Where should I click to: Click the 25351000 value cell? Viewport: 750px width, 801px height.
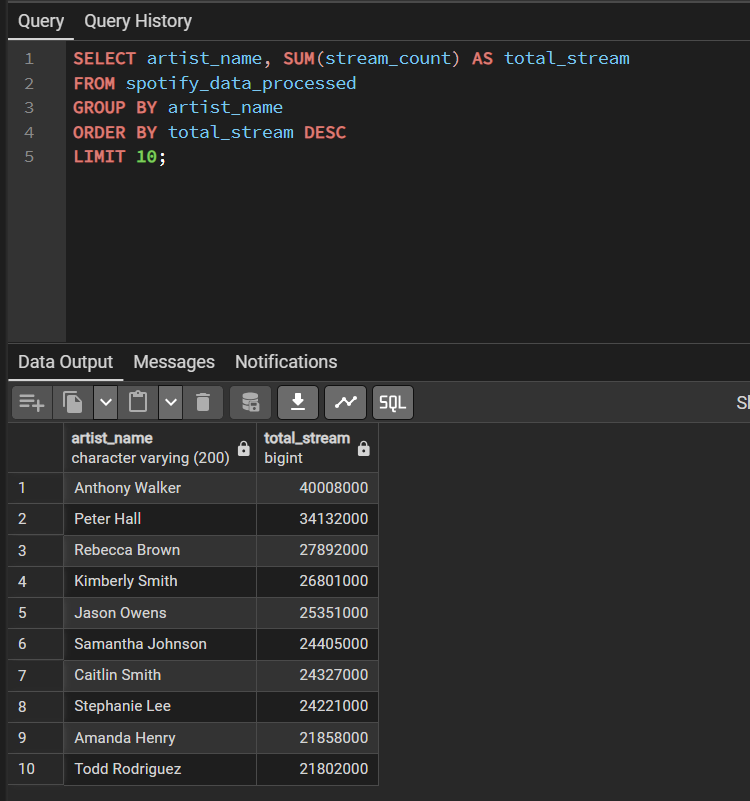317,613
